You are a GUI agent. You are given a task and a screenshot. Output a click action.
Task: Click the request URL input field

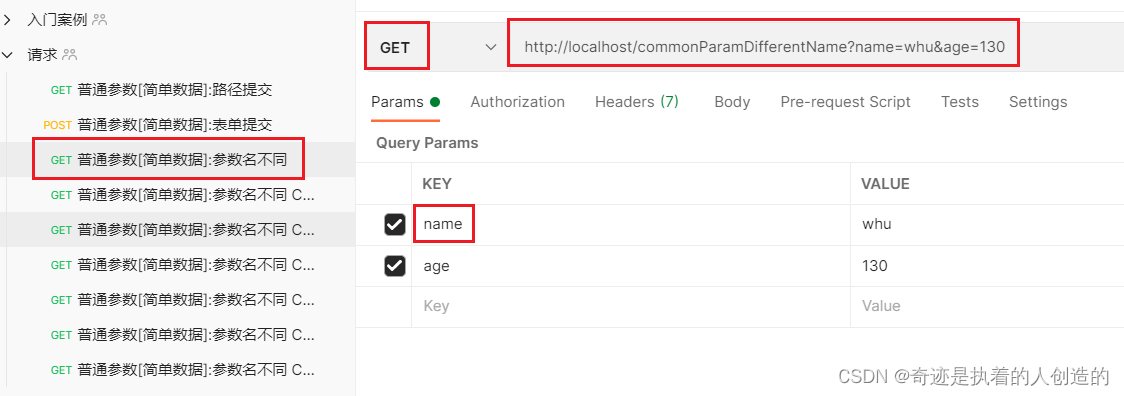click(763, 47)
